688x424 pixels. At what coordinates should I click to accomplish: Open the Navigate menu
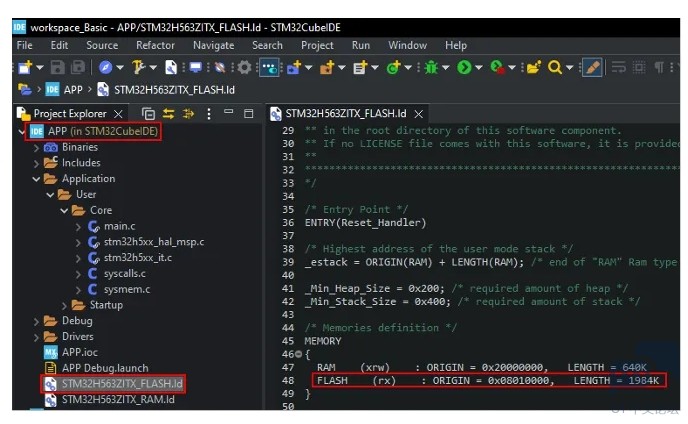[x=214, y=45]
